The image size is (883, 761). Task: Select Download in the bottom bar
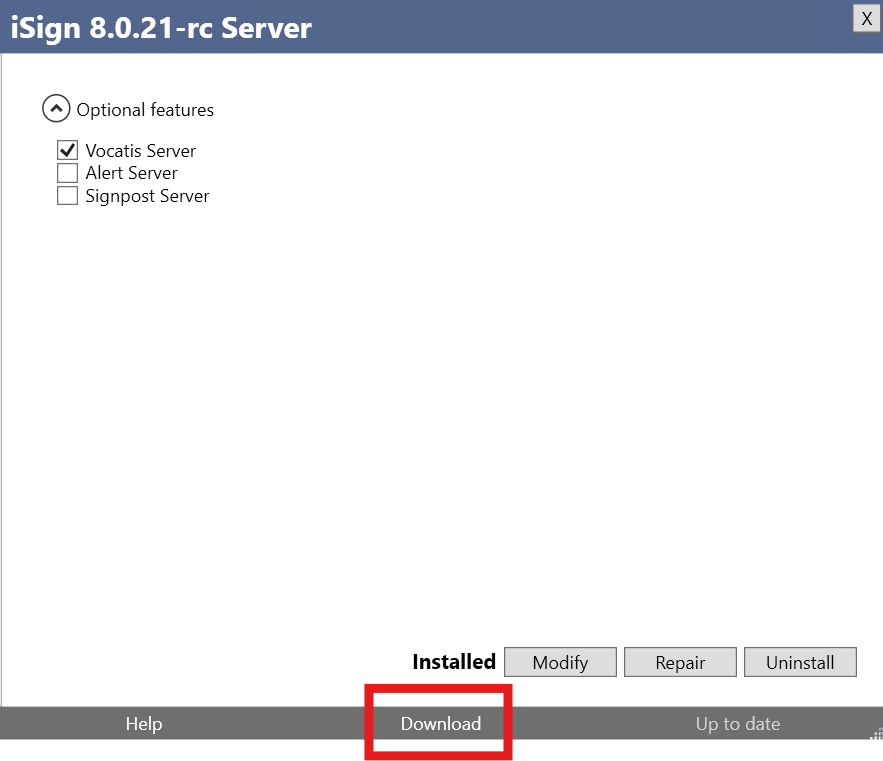pos(441,723)
